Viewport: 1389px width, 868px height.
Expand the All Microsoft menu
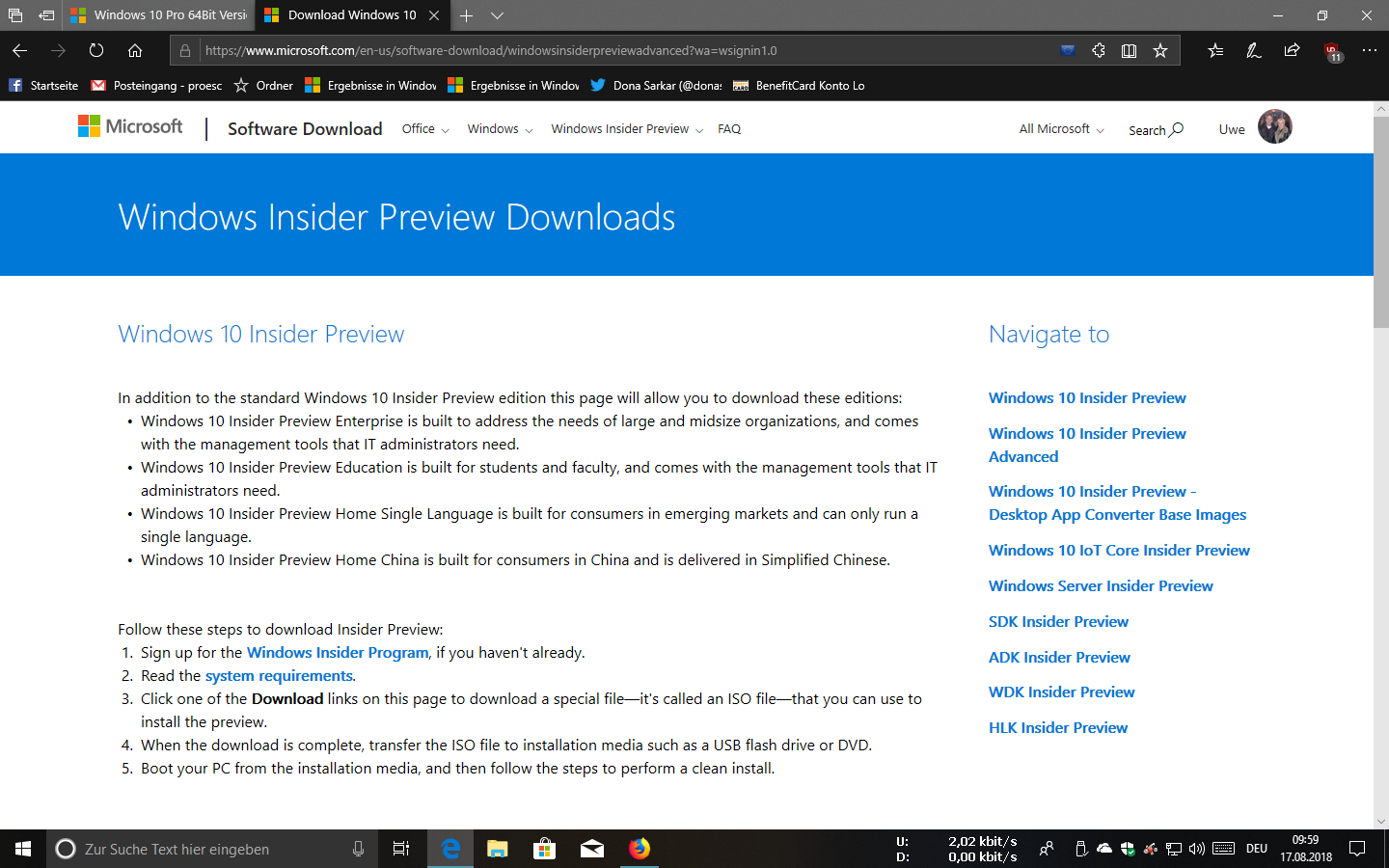pyautogui.click(x=1061, y=128)
